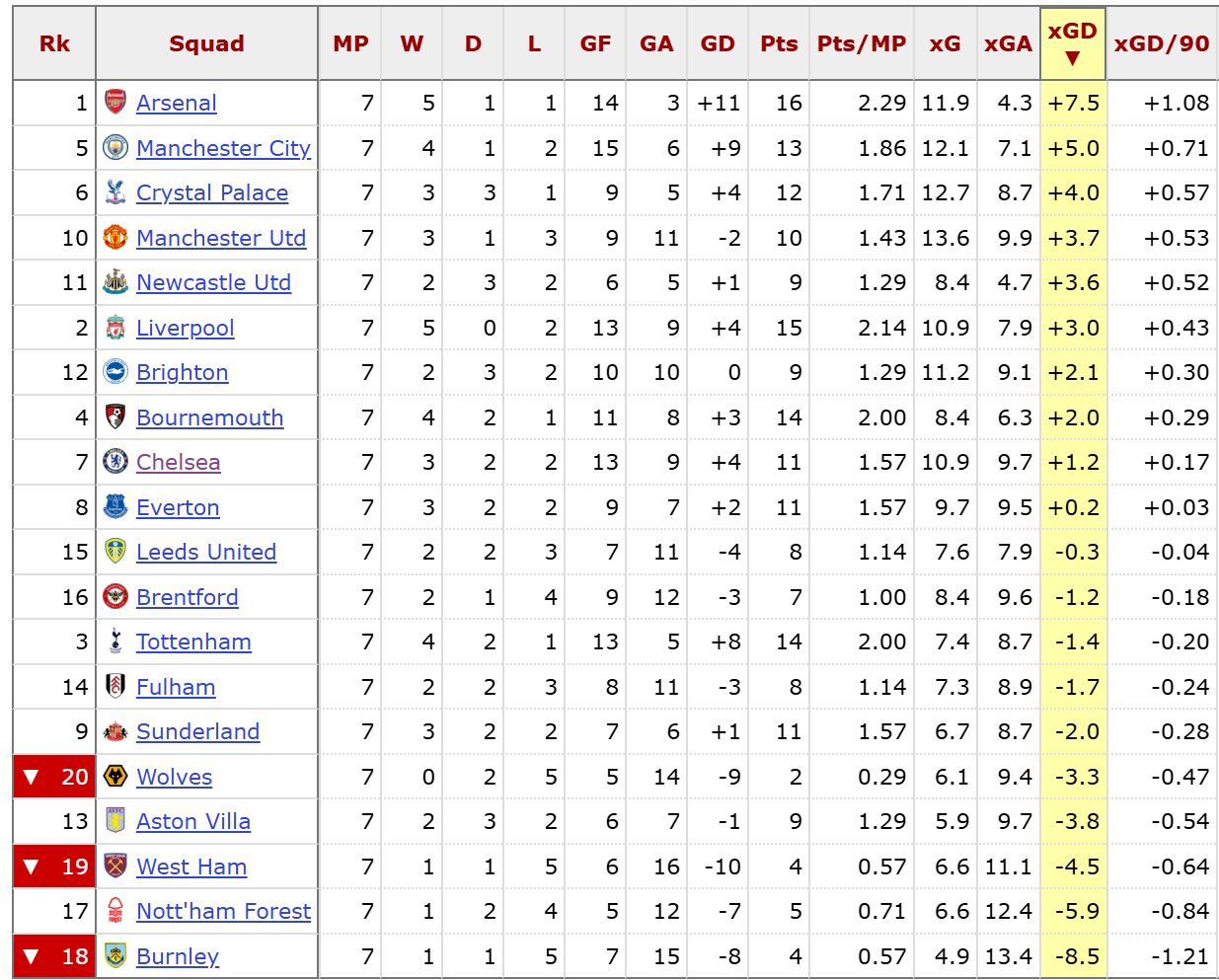
Task: Open the Nott'ham Forest team page link
Action: coord(223,912)
